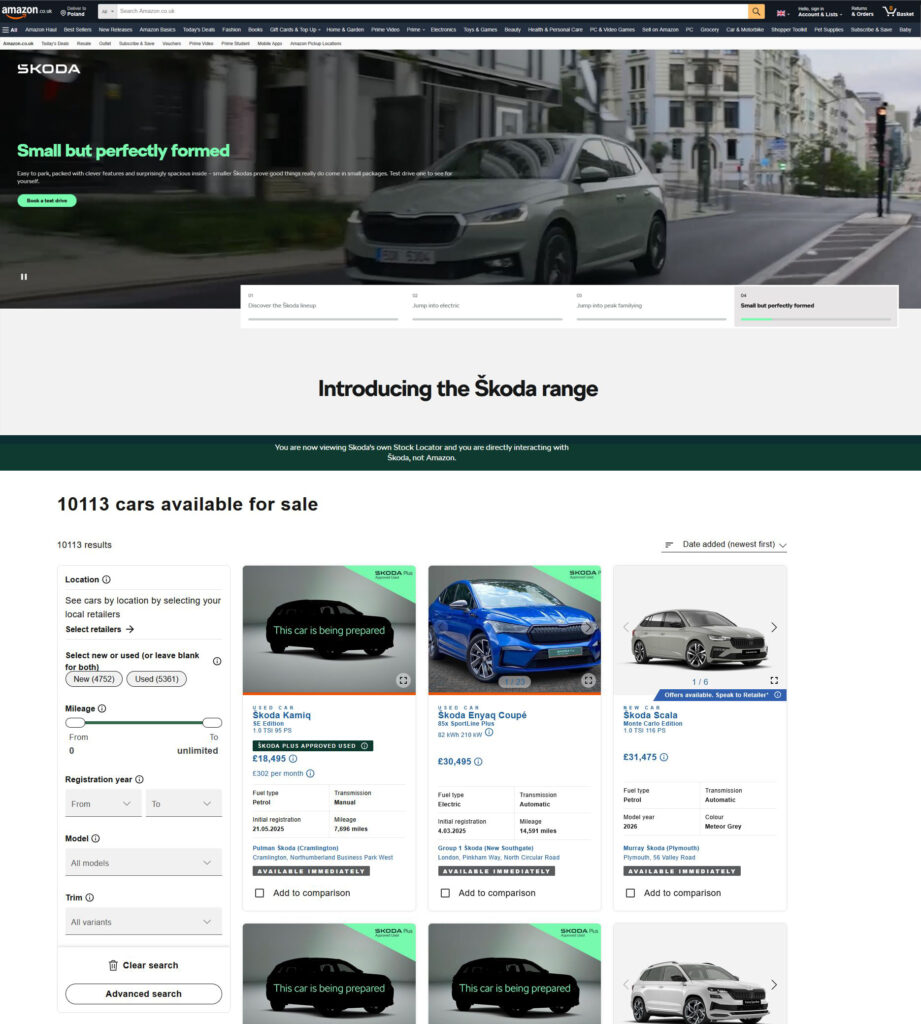The height and width of the screenshot is (1024, 921).
Task: Show previous Skoda Scala photo
Action: pos(626,628)
